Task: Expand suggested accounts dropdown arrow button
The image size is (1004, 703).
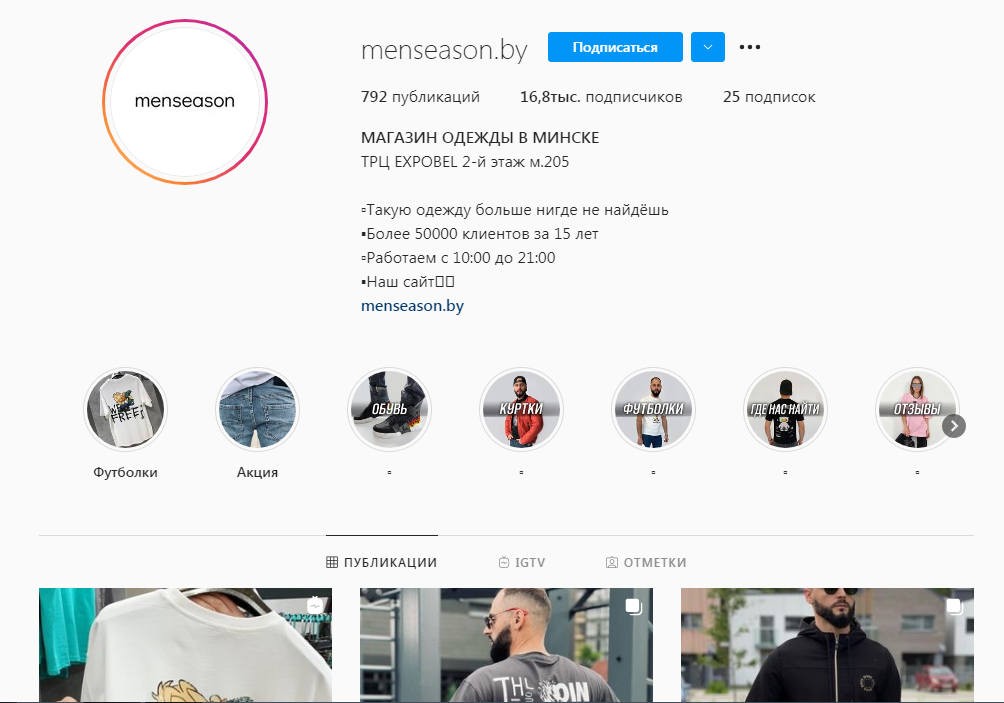Action: point(708,47)
